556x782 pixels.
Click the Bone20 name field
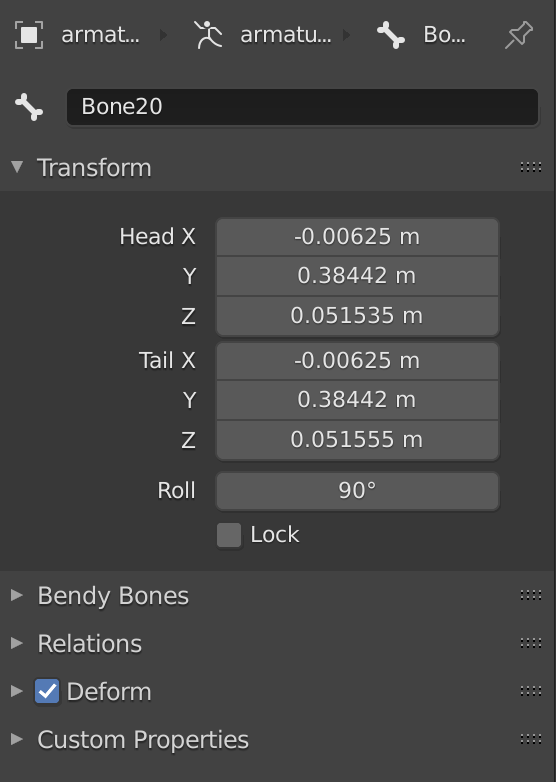click(x=302, y=107)
